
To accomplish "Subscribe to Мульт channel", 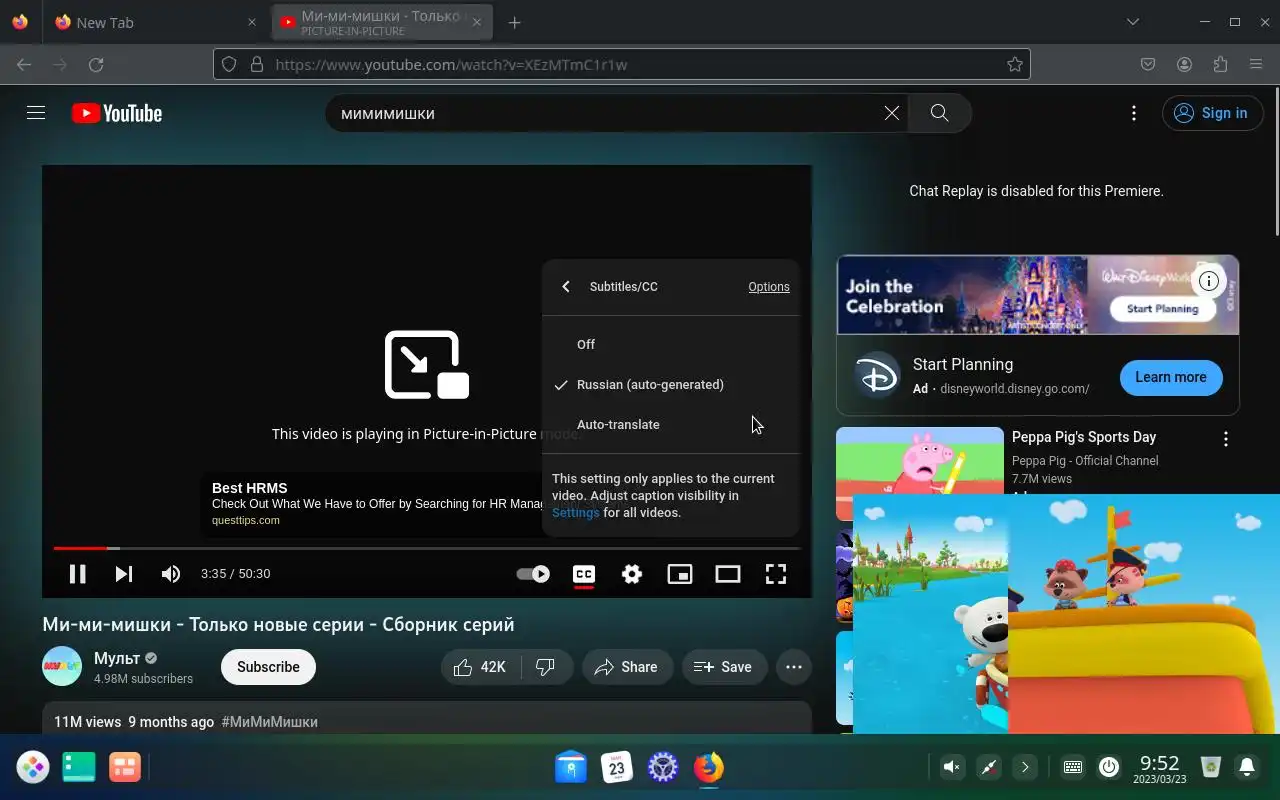I will click(268, 667).
